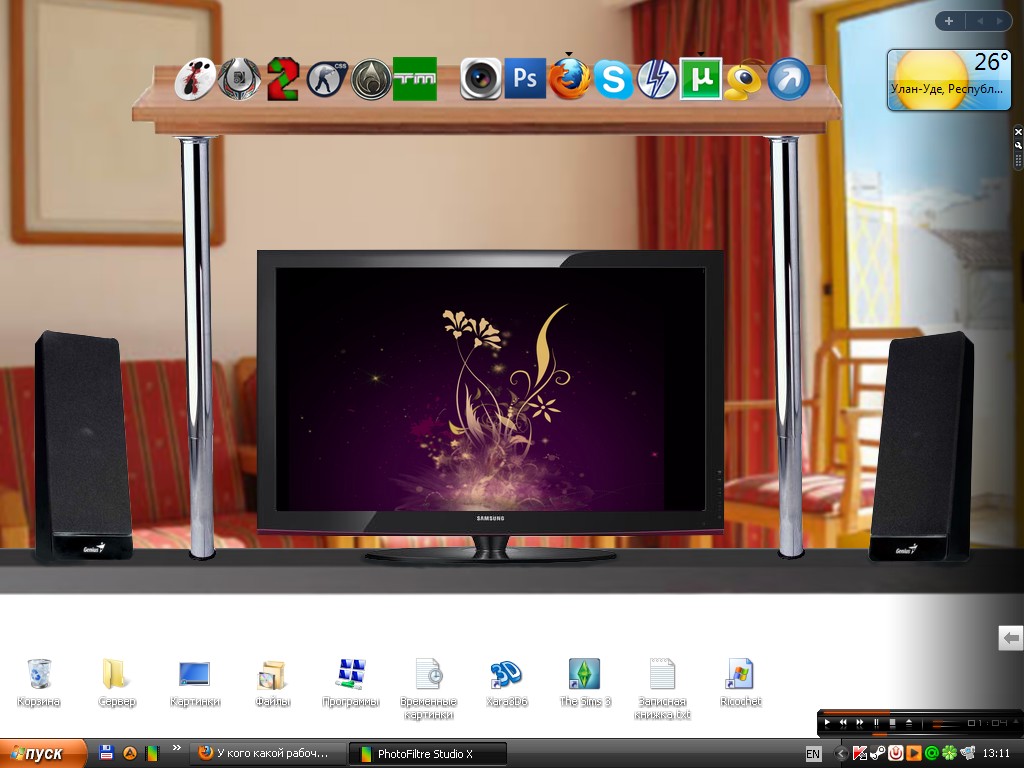Screen dimensions: 1024x768
Task: Click the Steam tray icon
Action: pyautogui.click(x=877, y=753)
